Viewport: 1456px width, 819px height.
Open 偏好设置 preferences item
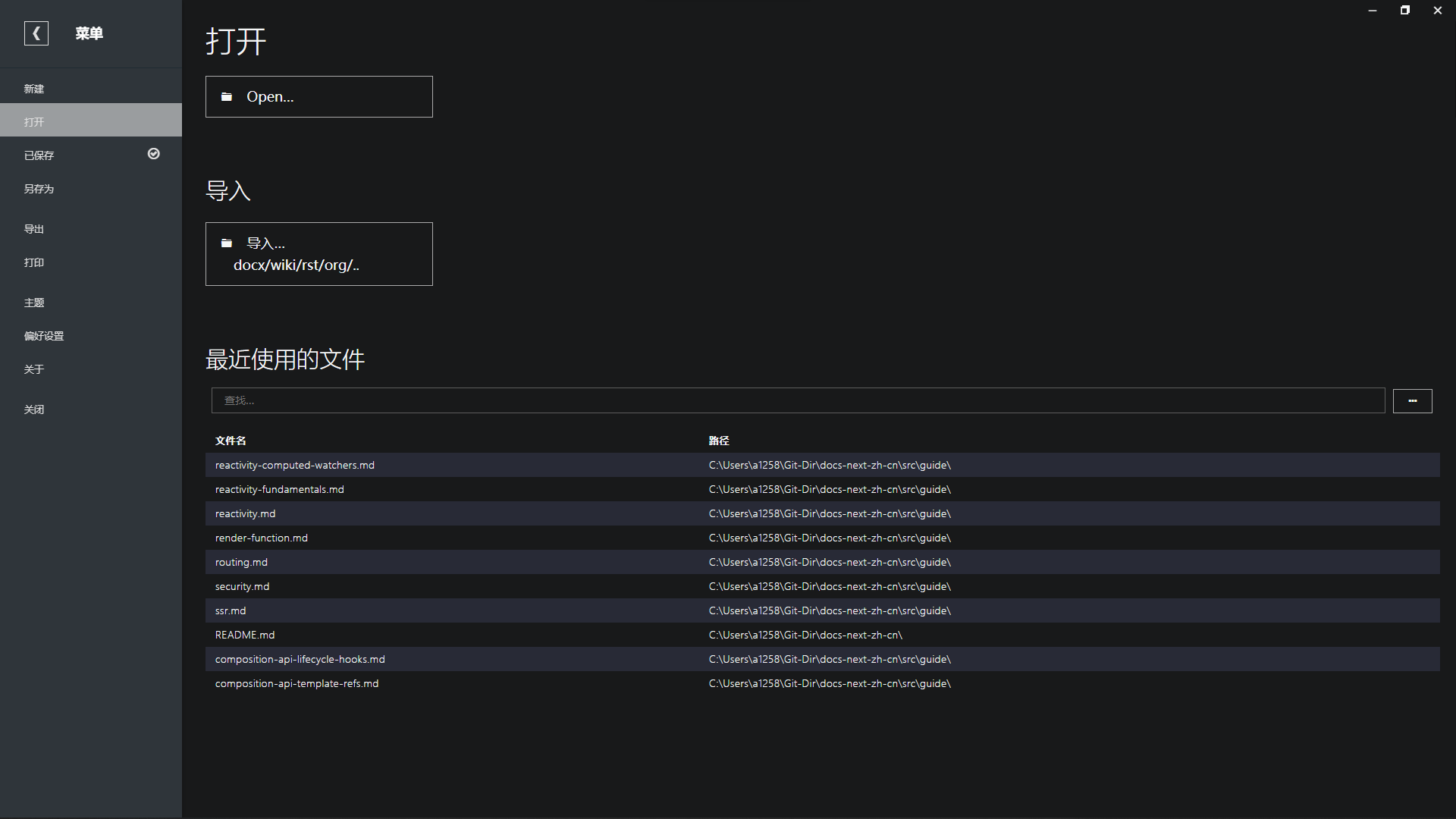[44, 336]
